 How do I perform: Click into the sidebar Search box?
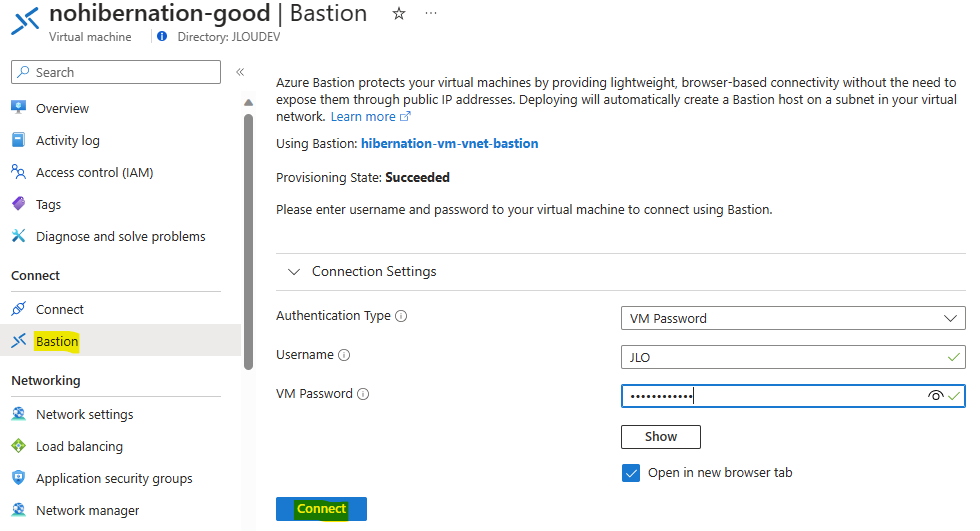pyautogui.click(x=116, y=72)
